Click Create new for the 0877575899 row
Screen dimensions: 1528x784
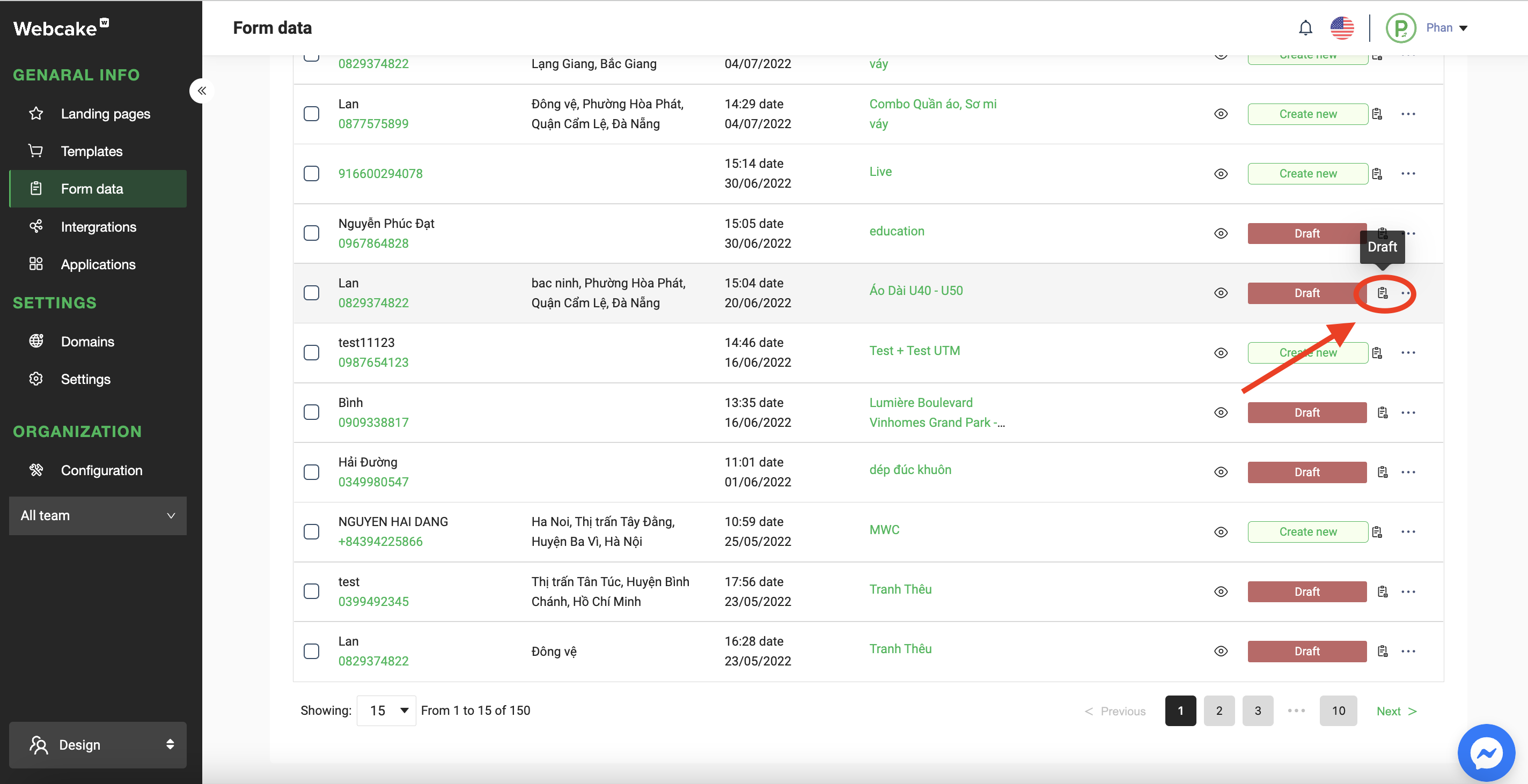point(1307,114)
